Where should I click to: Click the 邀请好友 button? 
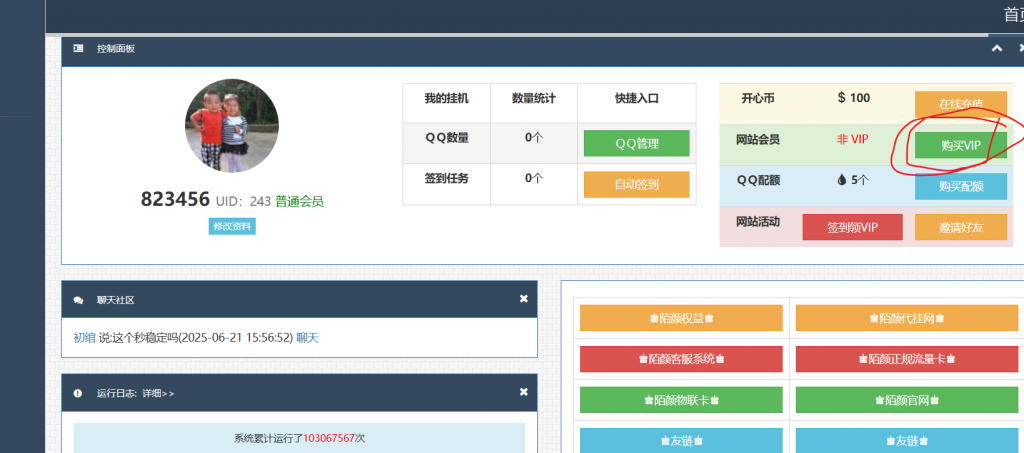point(960,227)
